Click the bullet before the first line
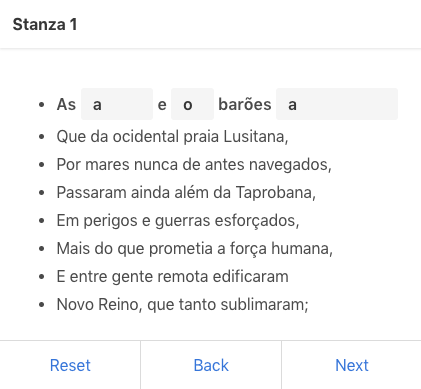The height and width of the screenshot is (389, 421). pos(41,105)
